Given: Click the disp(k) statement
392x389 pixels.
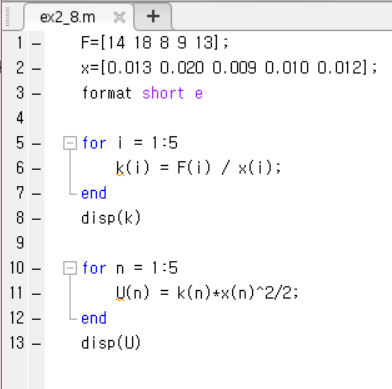Looking at the screenshot, I should [111, 218].
